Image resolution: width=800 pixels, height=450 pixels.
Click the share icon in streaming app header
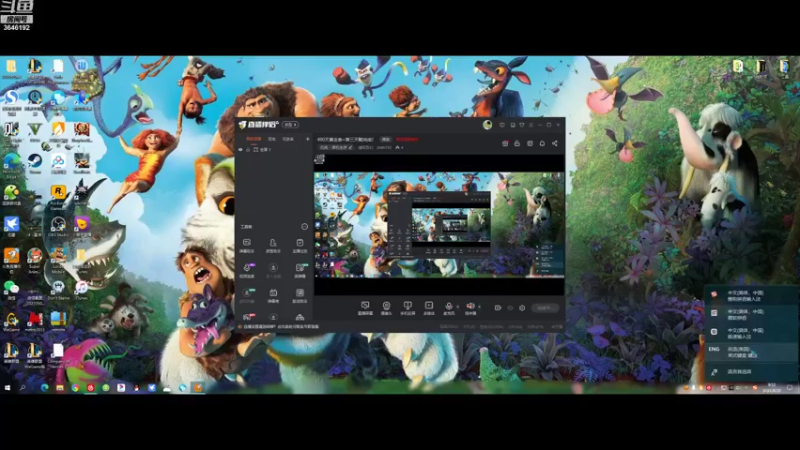coord(555,143)
